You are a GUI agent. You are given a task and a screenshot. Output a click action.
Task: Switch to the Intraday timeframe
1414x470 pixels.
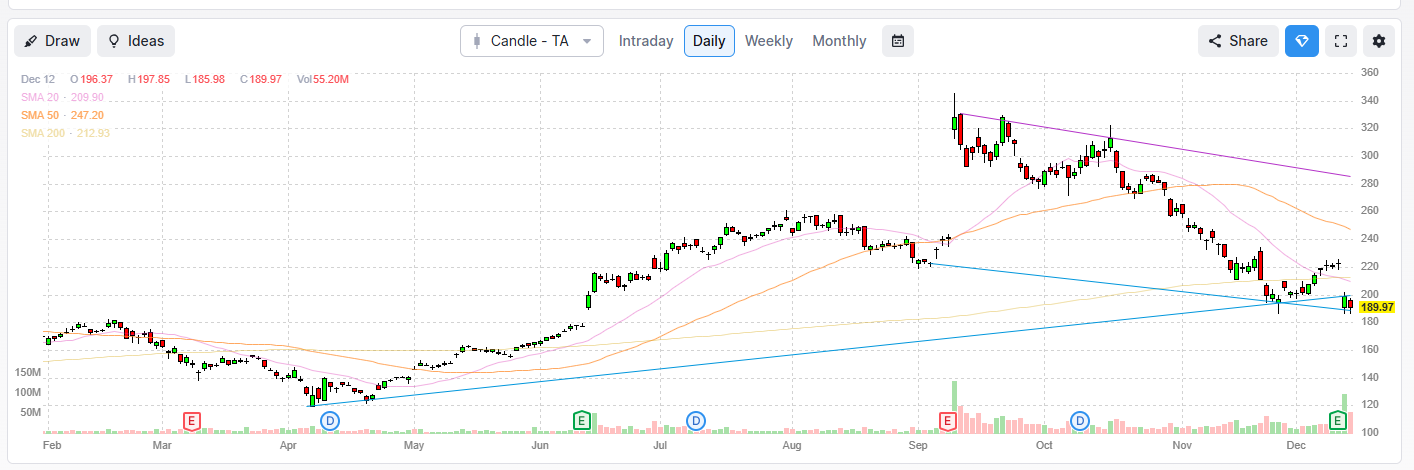pos(646,41)
